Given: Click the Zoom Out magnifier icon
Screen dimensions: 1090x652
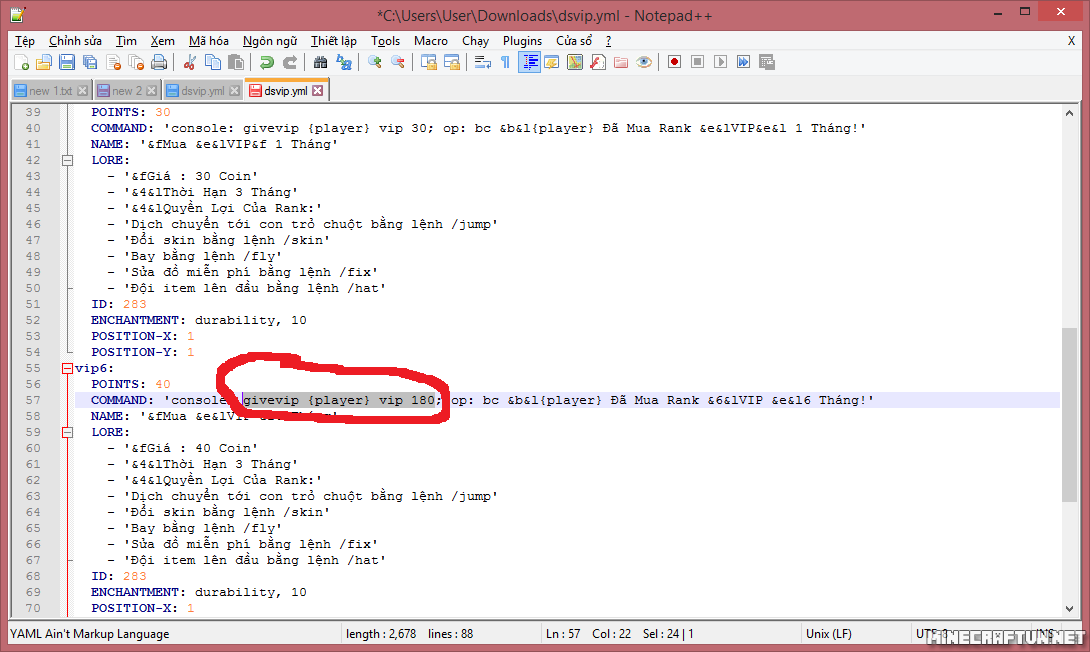Looking at the screenshot, I should pyautogui.click(x=398, y=63).
